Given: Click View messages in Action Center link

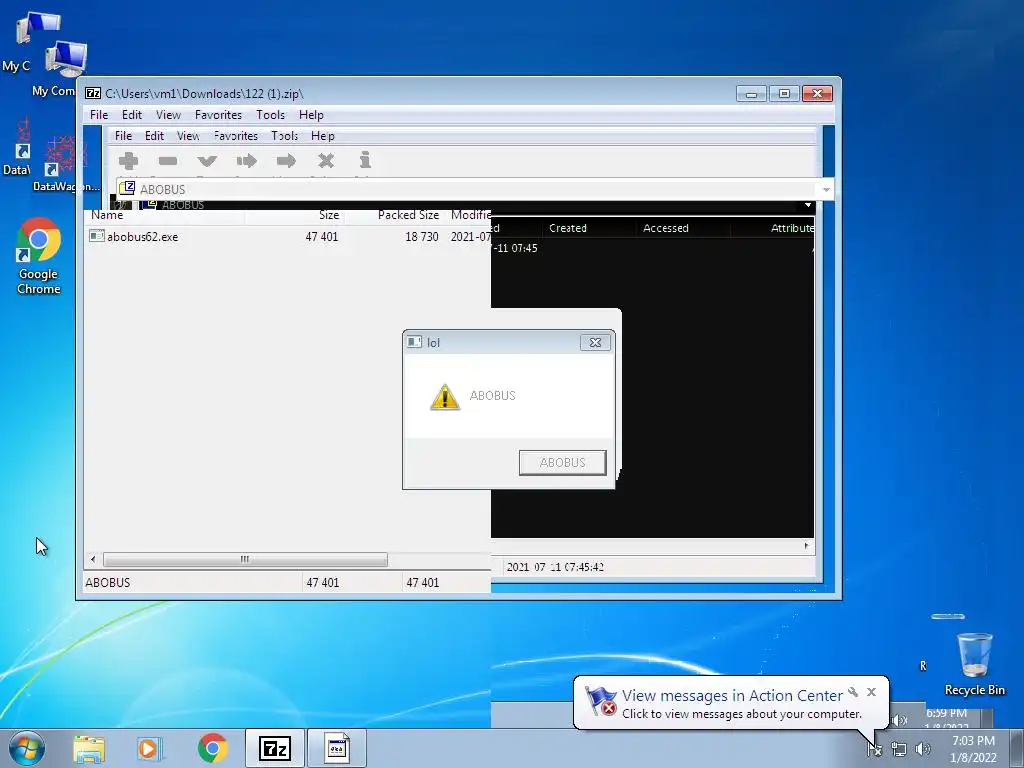Looking at the screenshot, I should point(732,696).
